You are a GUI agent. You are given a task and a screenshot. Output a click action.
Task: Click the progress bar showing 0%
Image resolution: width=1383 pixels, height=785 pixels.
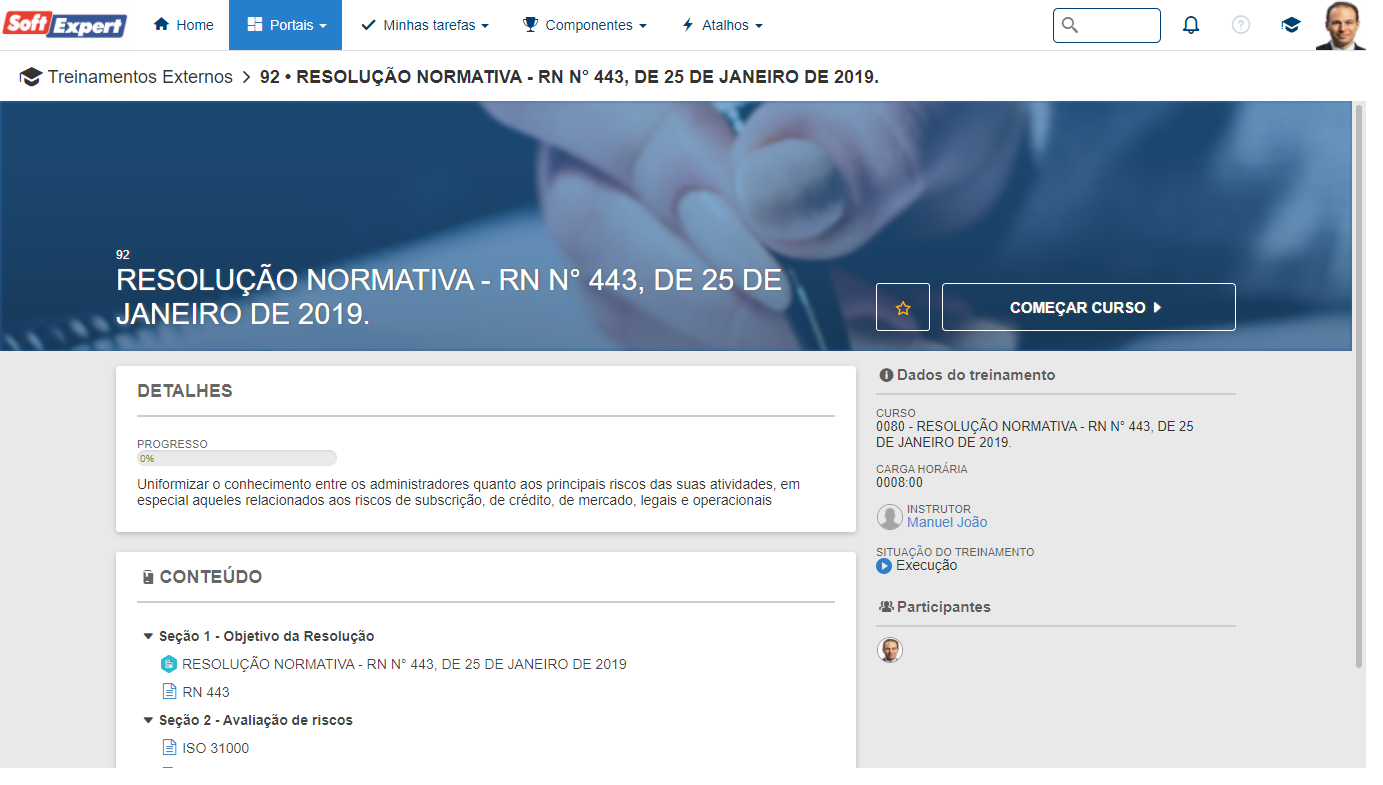click(x=237, y=458)
